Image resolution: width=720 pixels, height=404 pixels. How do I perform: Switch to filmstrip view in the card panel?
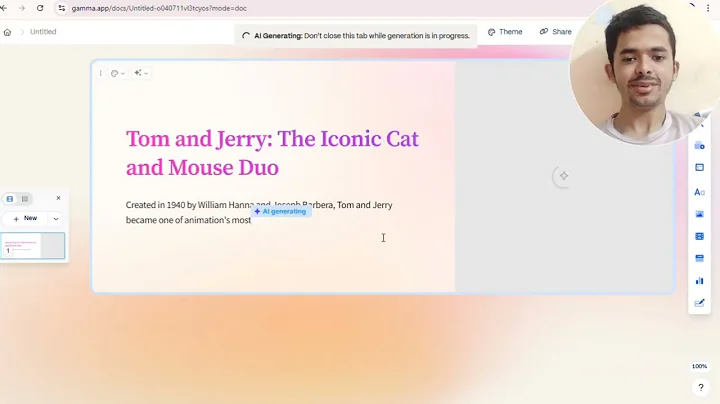[x=10, y=199]
